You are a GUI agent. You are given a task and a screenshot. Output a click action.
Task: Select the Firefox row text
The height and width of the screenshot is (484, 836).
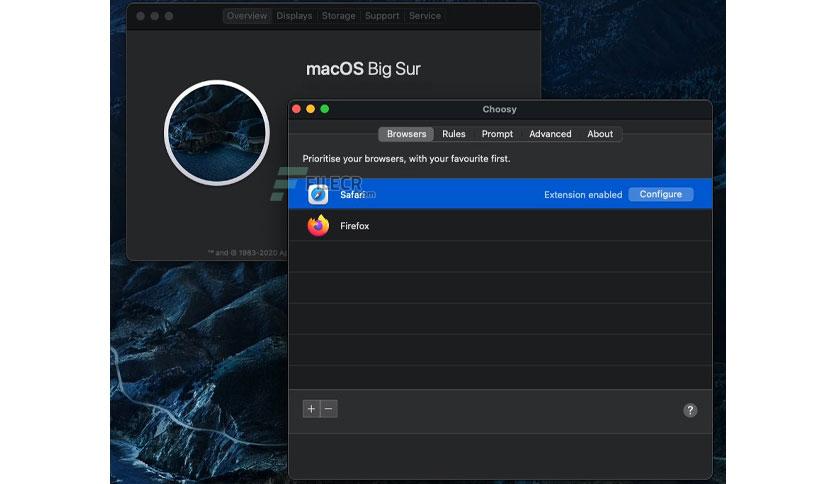(355, 226)
